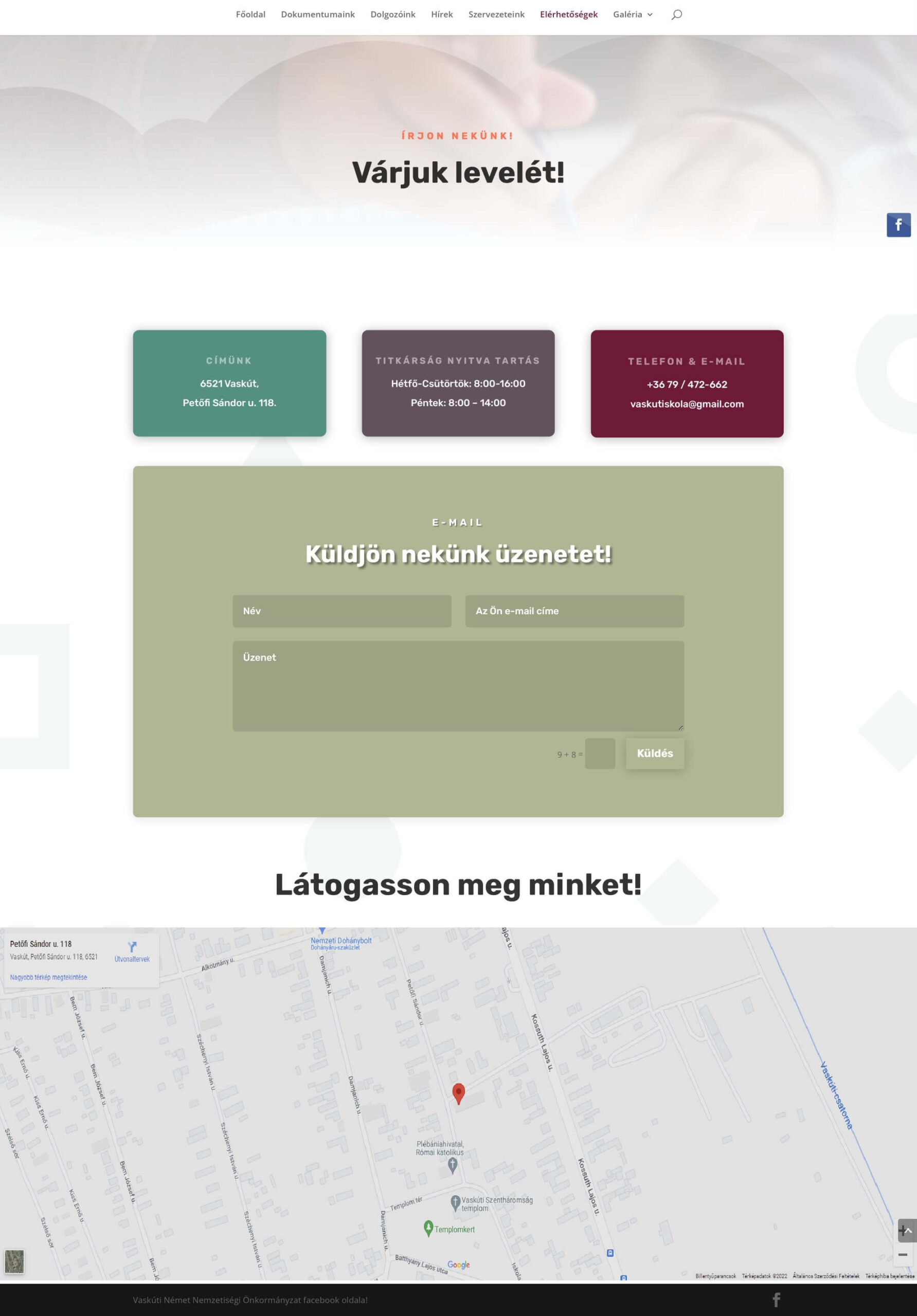This screenshot has height=1316, width=917.
Task: Focus the Az Ön e-mail címe field
Action: (x=574, y=611)
